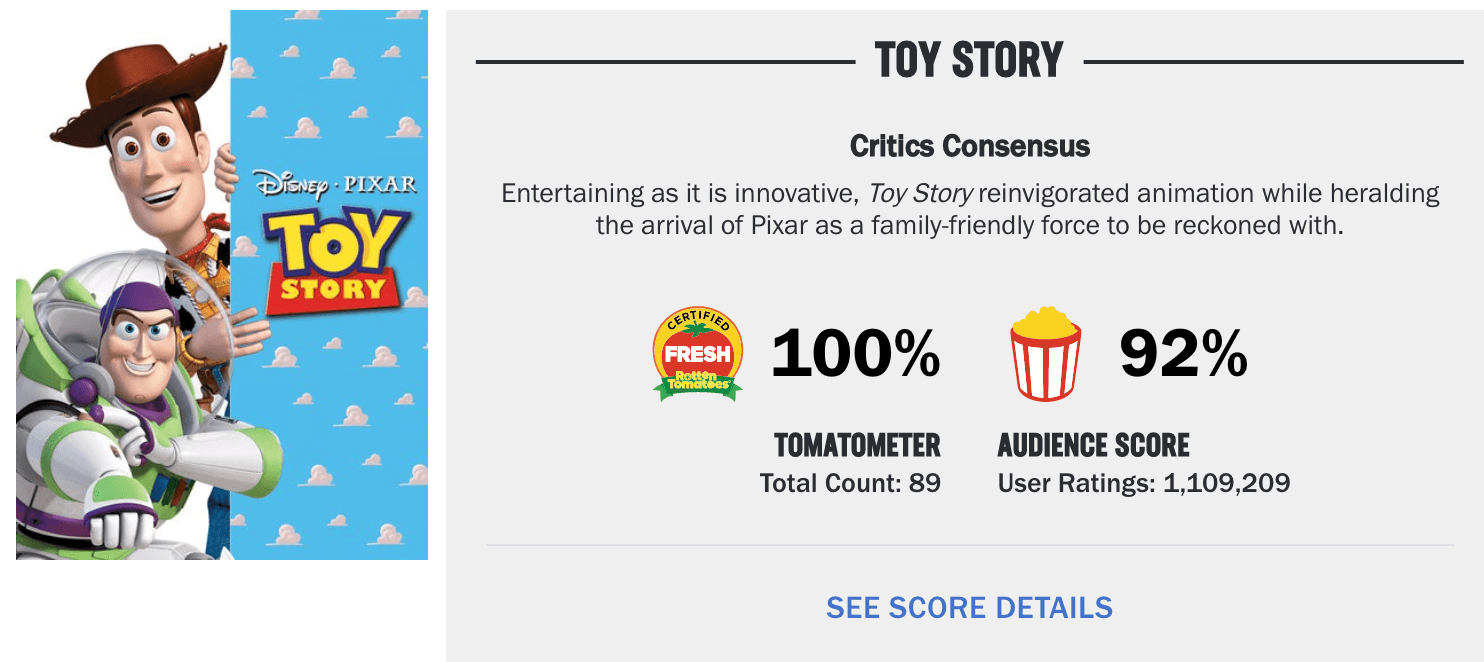Viewport: 1484px width, 662px height.
Task: Open the Toy Story movie poster
Action: [222, 285]
